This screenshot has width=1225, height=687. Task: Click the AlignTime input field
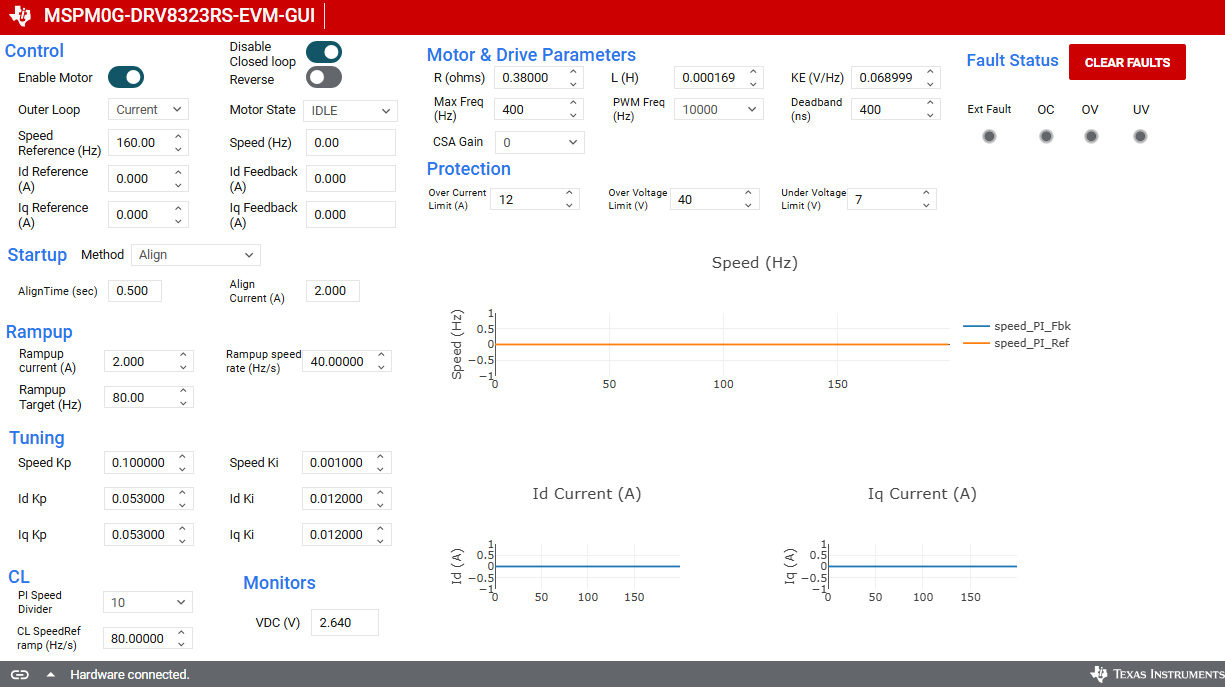click(134, 291)
